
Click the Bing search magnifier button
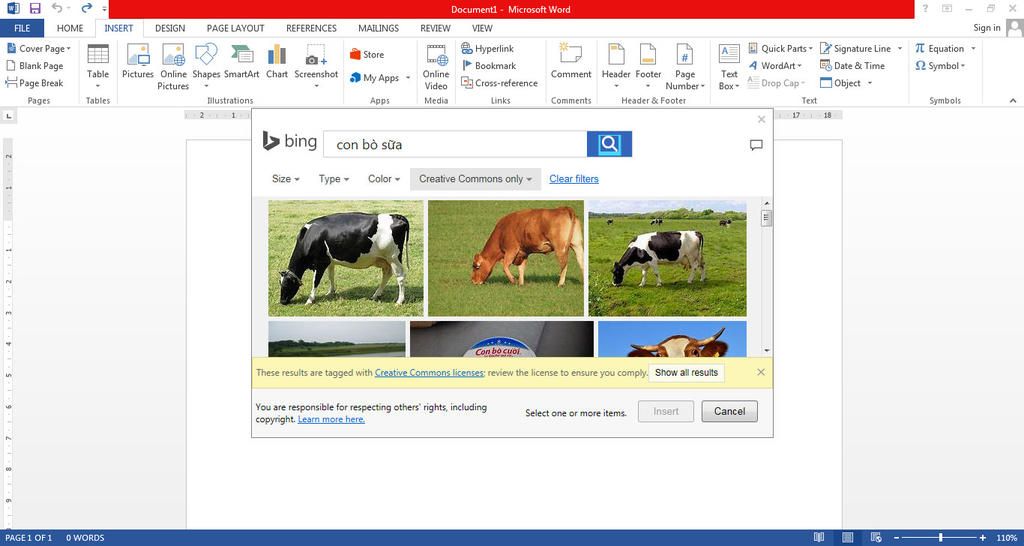coord(609,144)
